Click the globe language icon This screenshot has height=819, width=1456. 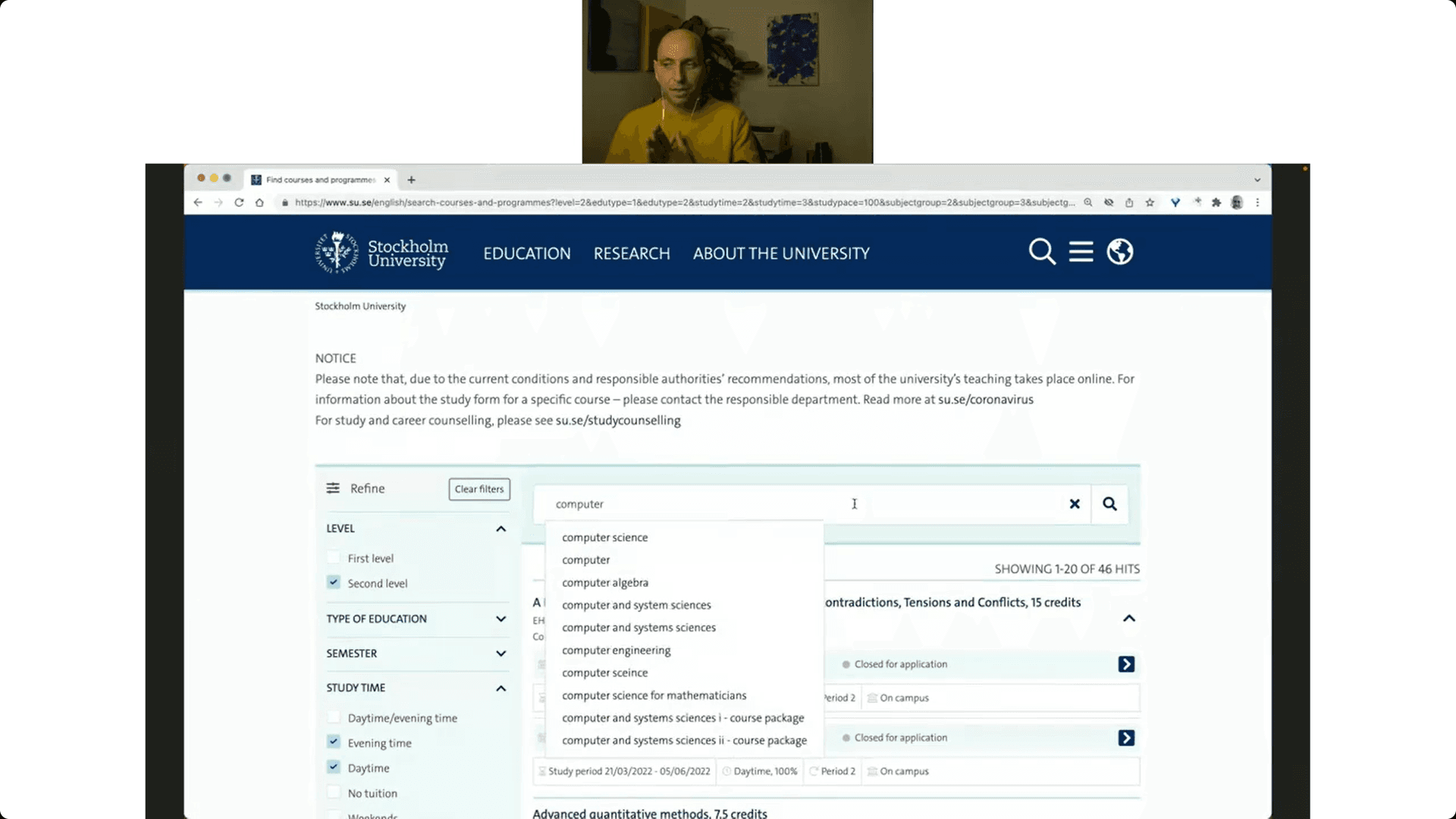(x=1119, y=252)
